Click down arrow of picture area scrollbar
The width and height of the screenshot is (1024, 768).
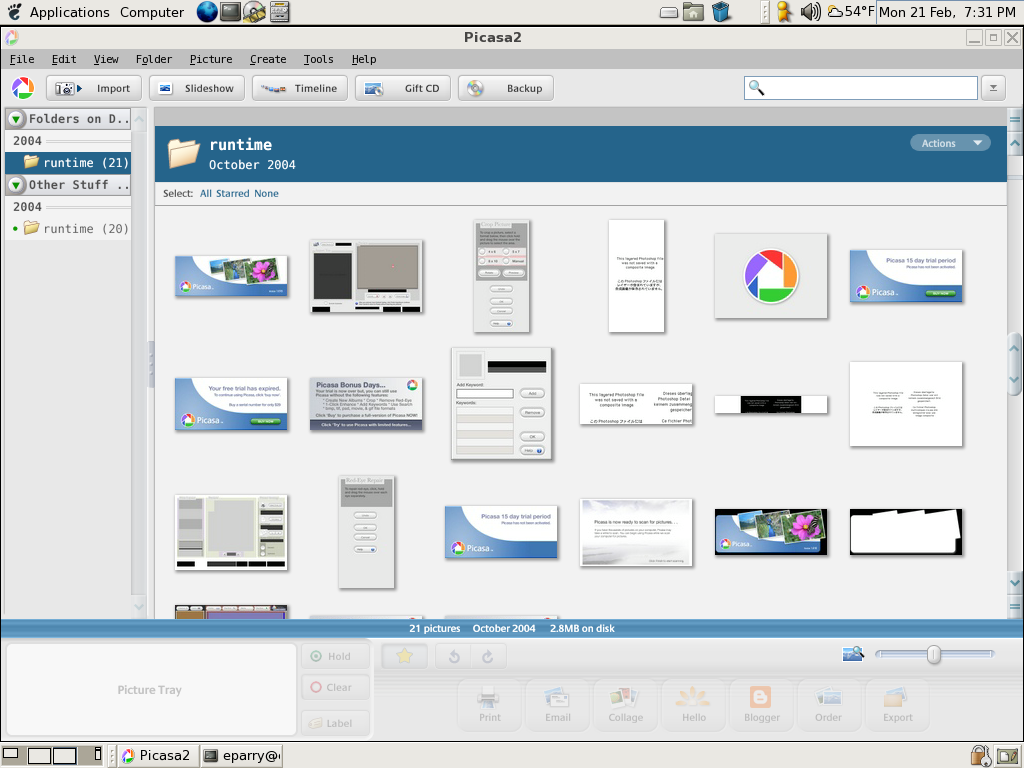point(1014,583)
